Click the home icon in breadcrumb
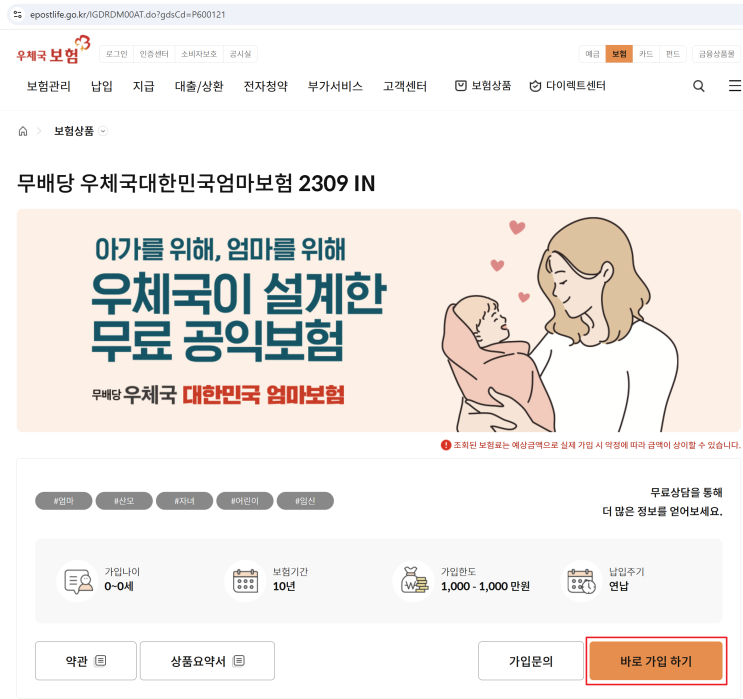 click(23, 131)
